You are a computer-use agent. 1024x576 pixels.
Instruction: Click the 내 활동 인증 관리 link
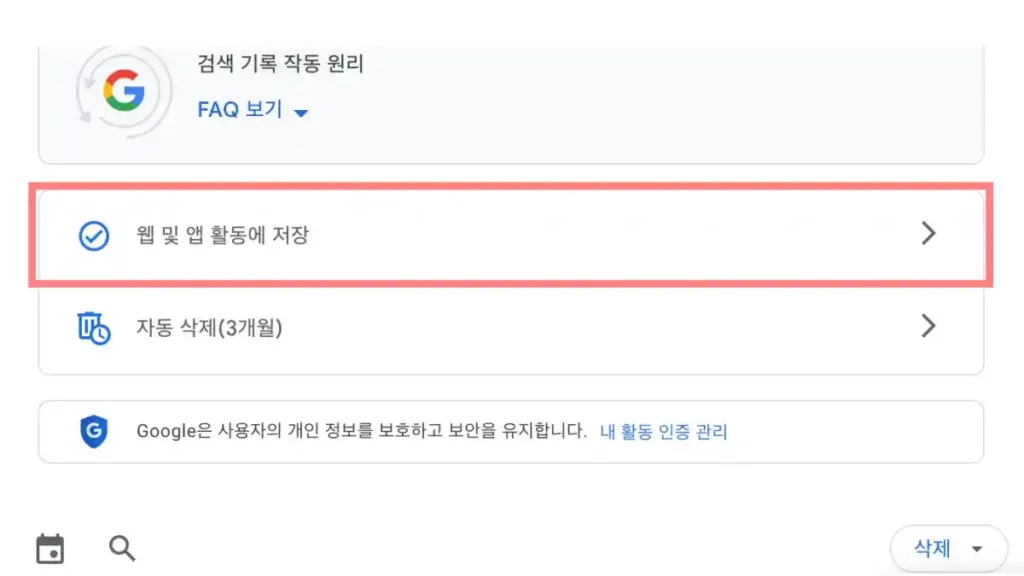click(663, 431)
